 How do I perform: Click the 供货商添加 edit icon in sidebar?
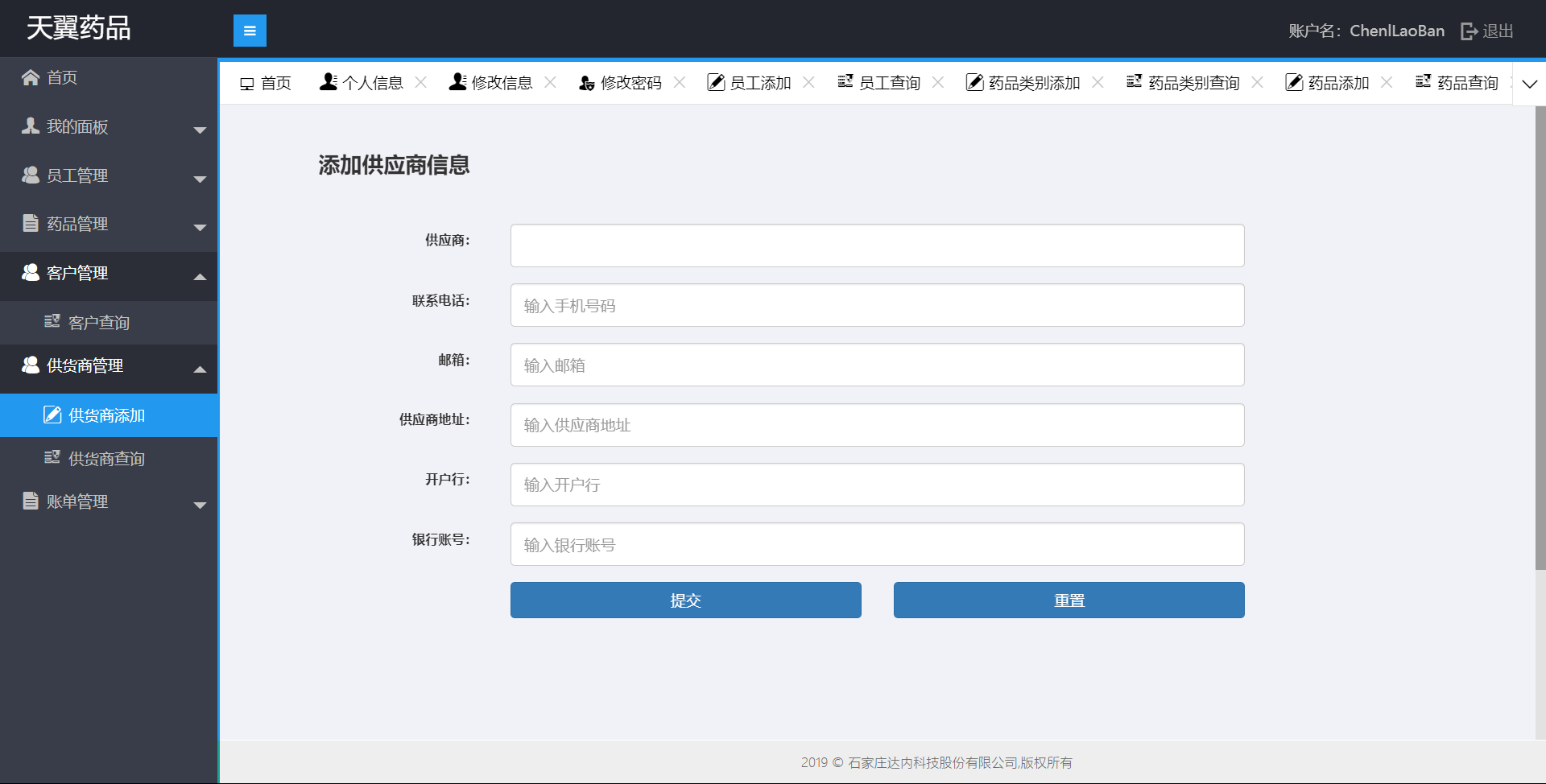(x=52, y=415)
